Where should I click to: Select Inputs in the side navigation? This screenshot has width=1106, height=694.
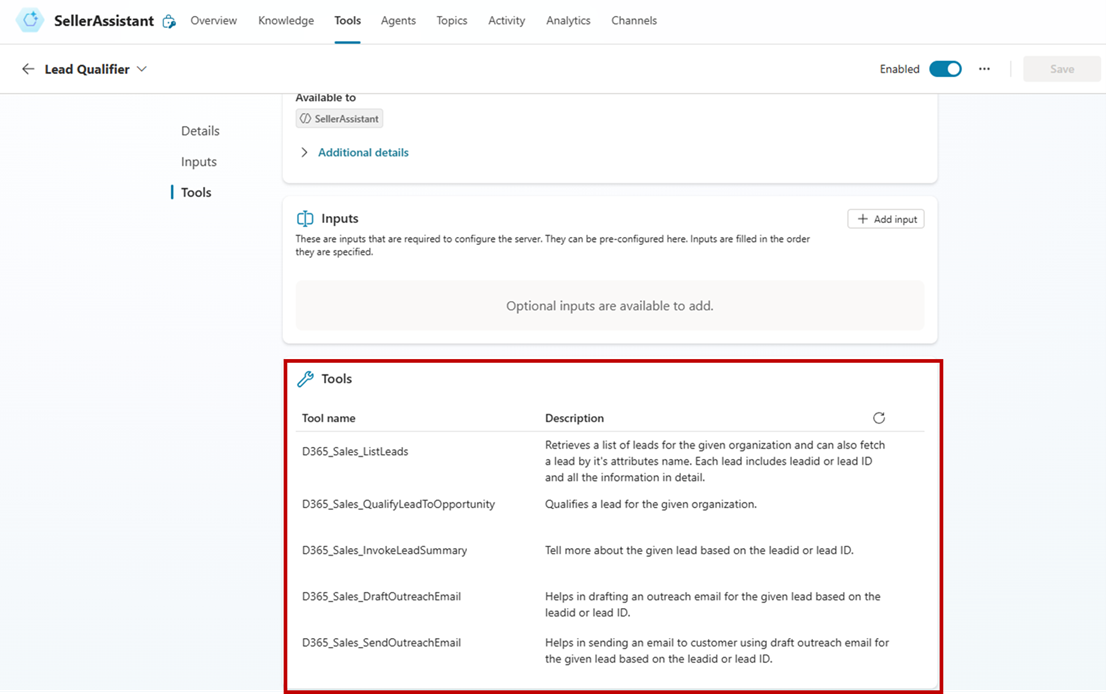pyautogui.click(x=199, y=162)
